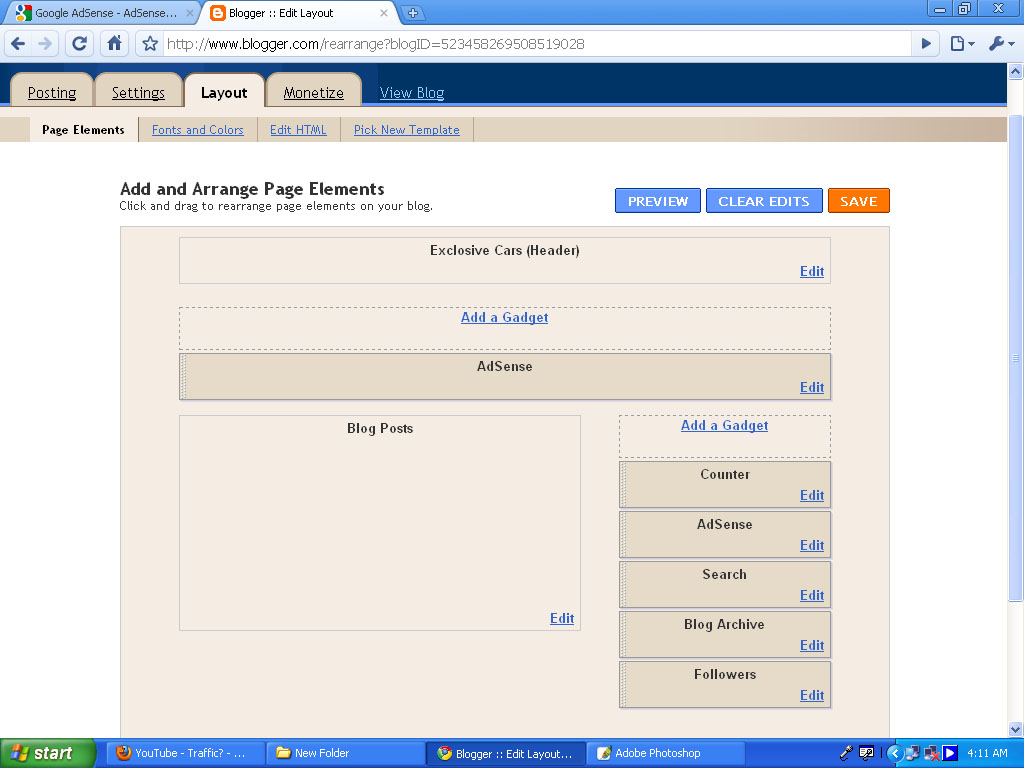1024x768 pixels.
Task: Restore down the browser window
Action: pyautogui.click(x=964, y=8)
